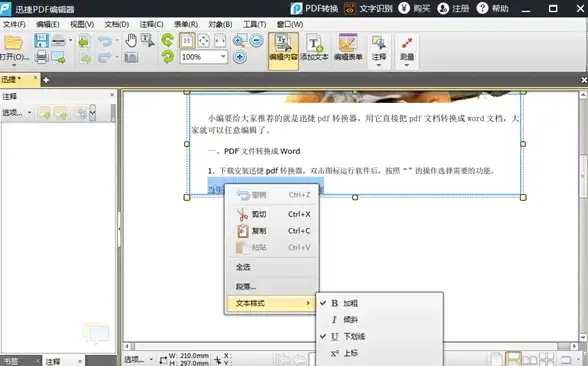The image size is (588, 366).
Task: Toggle 倾斜 italic in text style submenu
Action: point(380,320)
